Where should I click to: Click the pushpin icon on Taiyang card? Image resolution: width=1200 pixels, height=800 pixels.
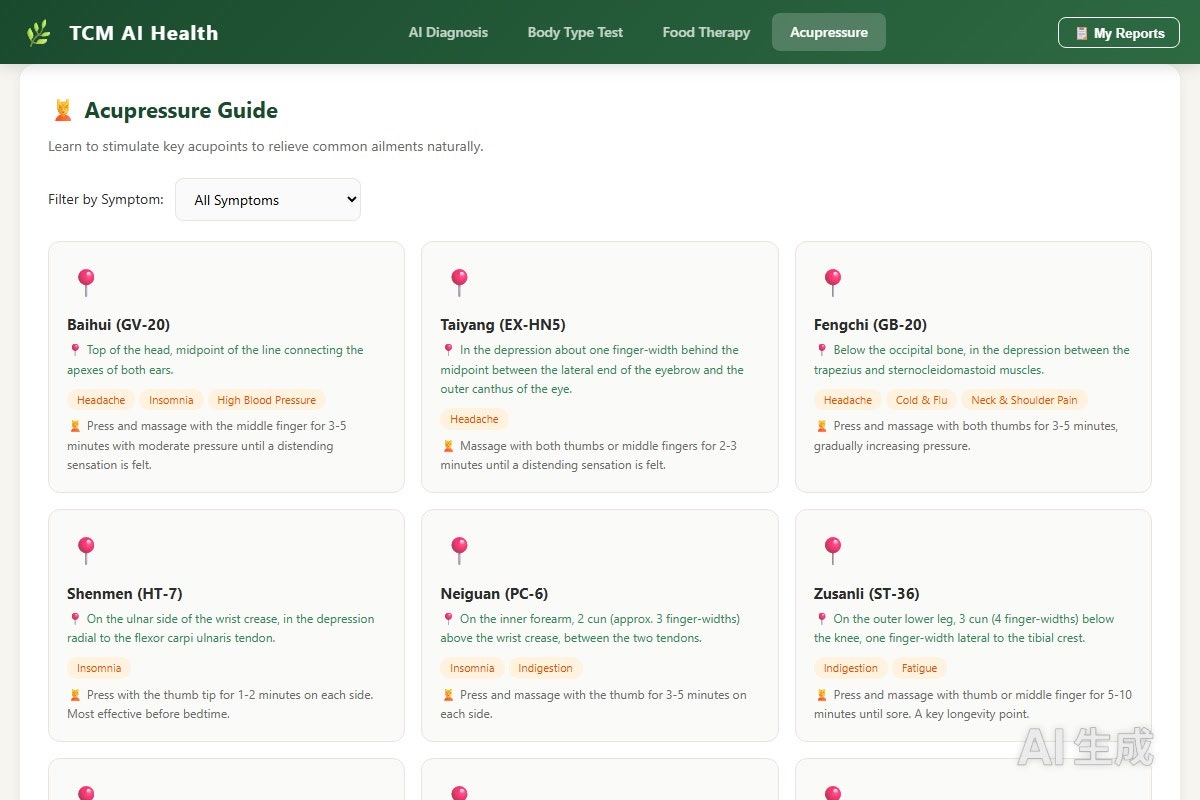click(x=459, y=282)
